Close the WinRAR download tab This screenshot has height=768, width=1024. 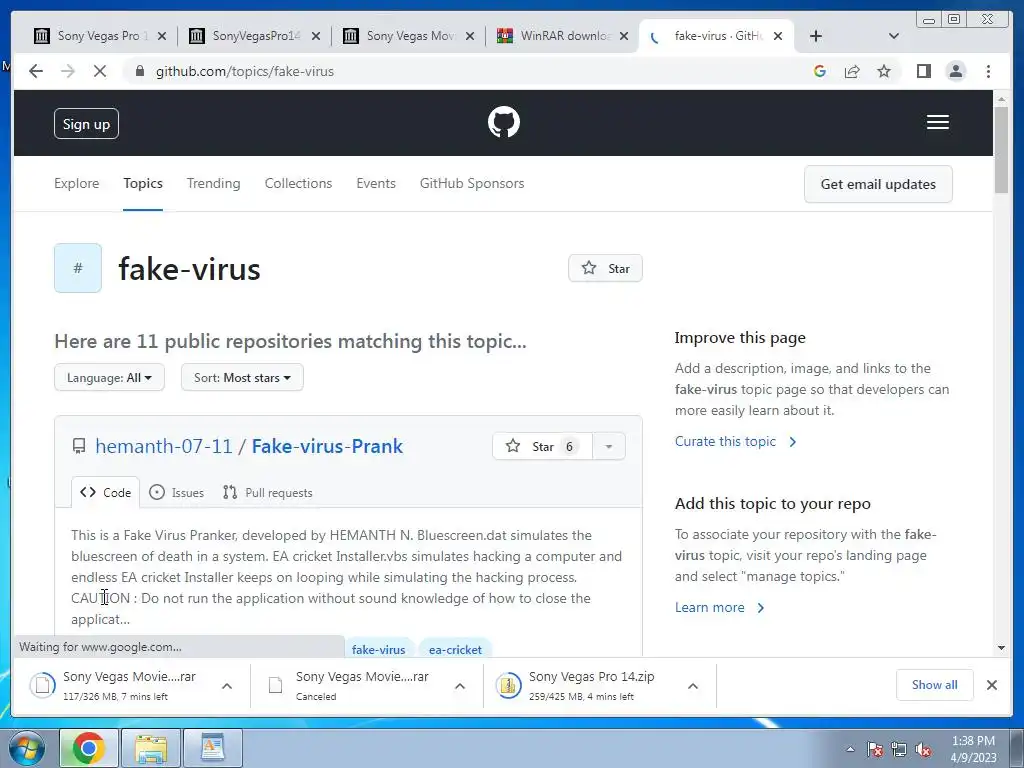(624, 36)
